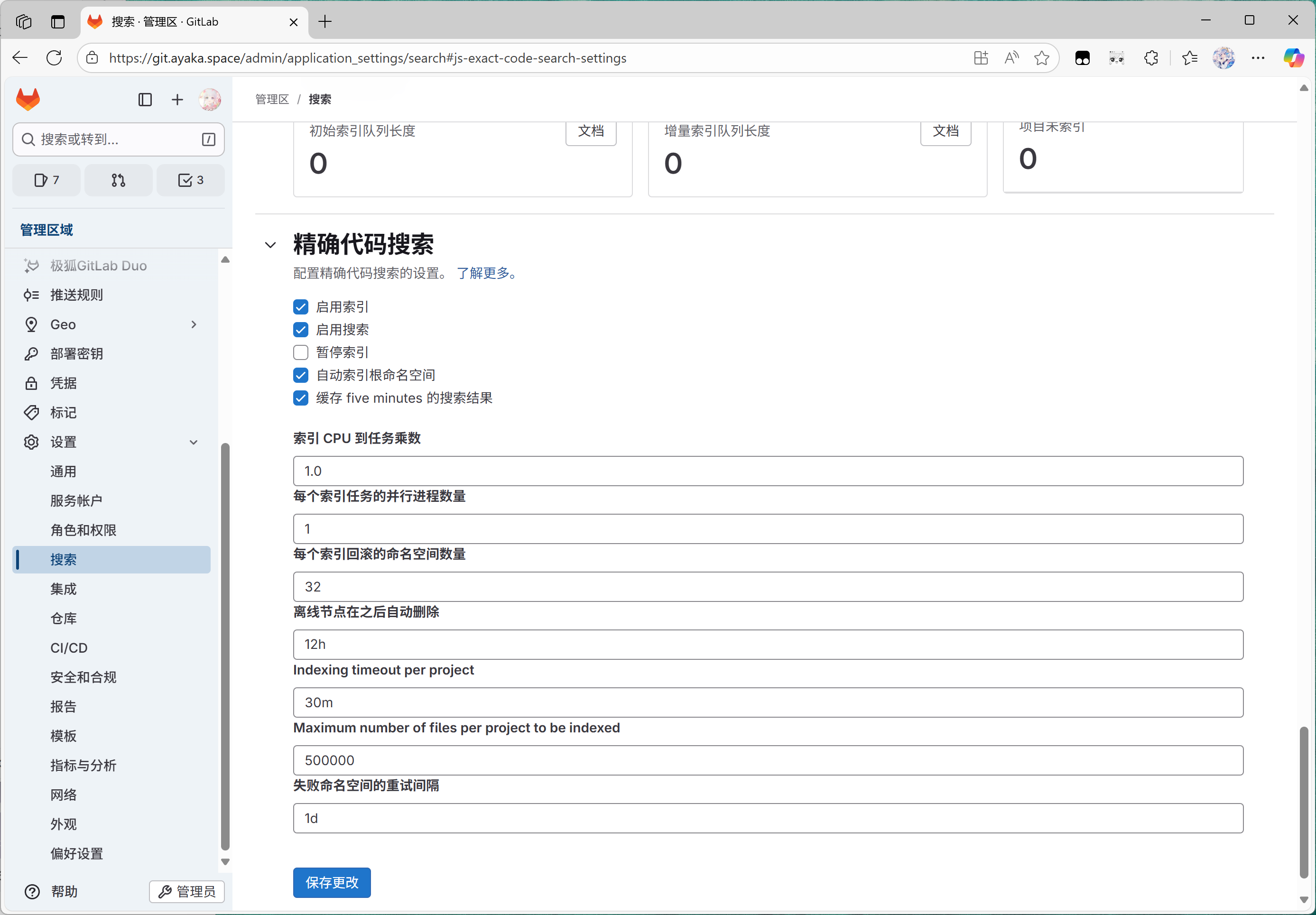Click the 保存更改 button
Viewport: 1316px width, 915px height.
point(331,882)
